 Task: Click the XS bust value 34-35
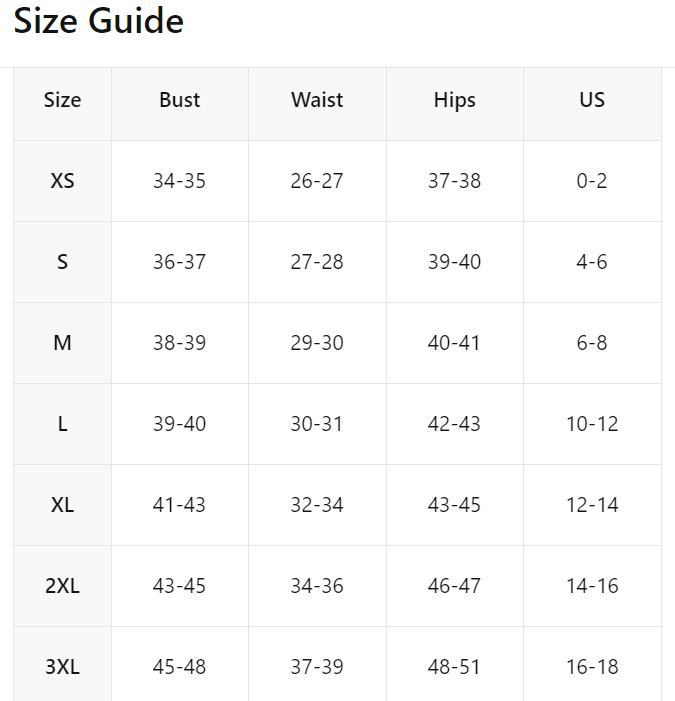179,181
